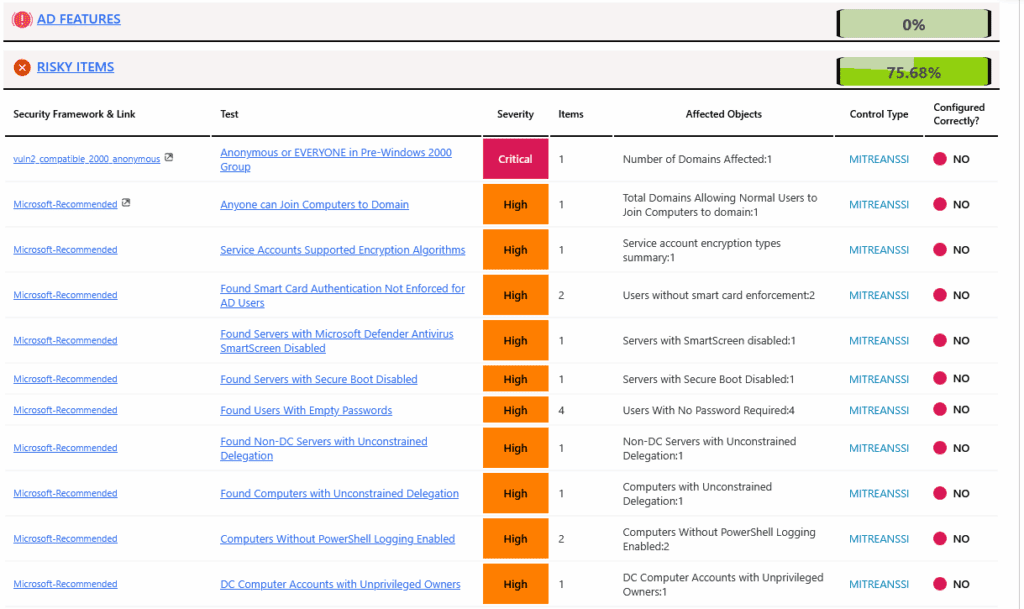Click the Critical severity badge
Viewport: 1024px width, 609px height.
click(516, 158)
